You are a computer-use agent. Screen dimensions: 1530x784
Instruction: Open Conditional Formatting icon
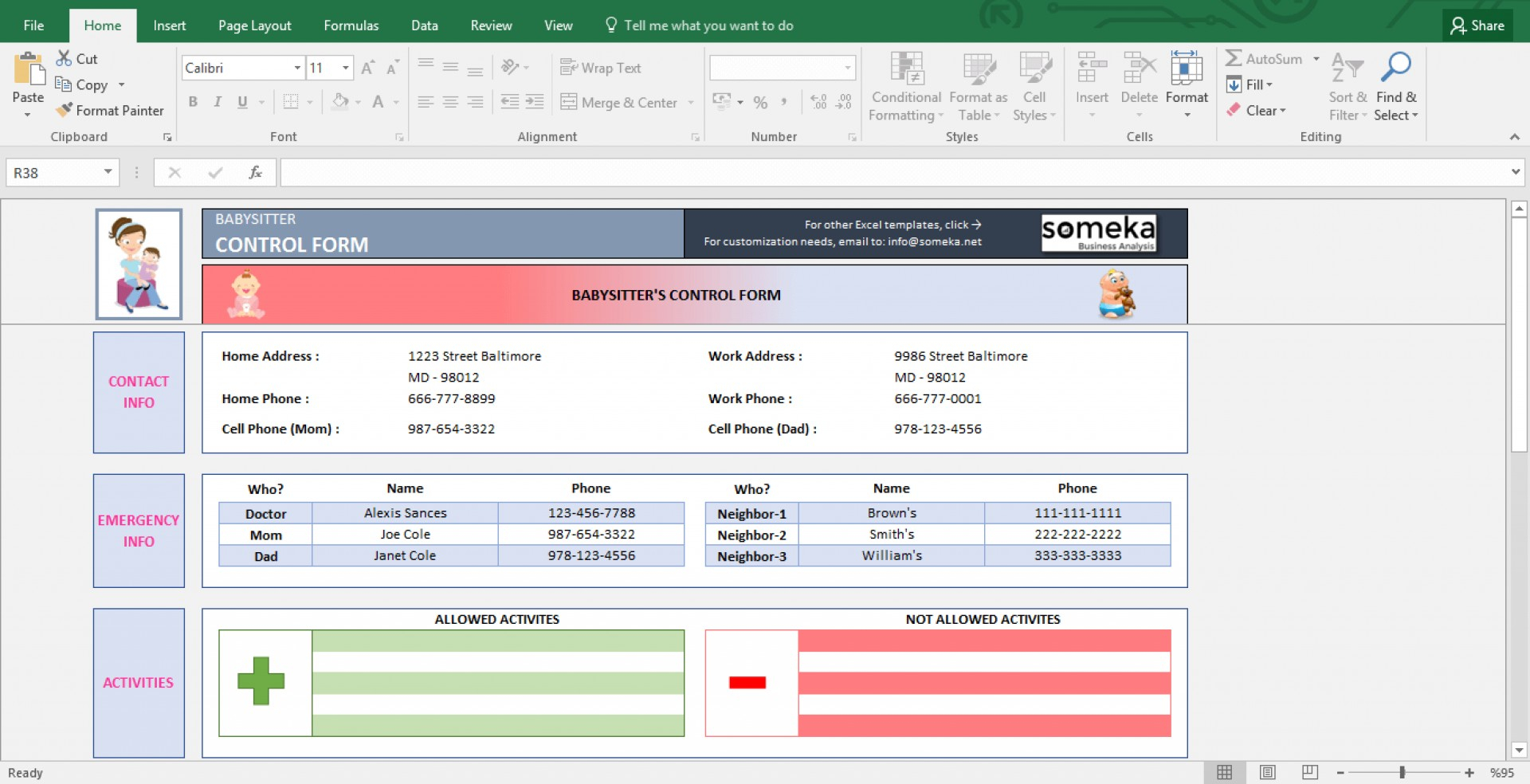tap(906, 69)
